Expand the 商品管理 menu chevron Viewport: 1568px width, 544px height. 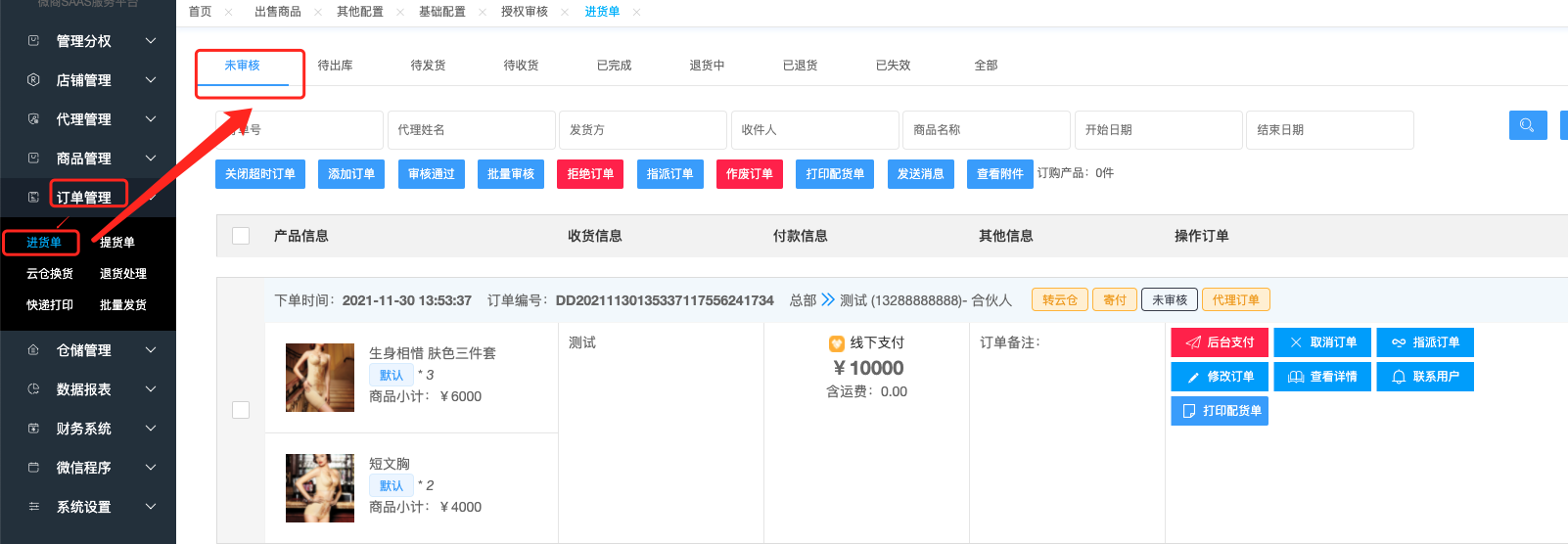pyautogui.click(x=151, y=159)
